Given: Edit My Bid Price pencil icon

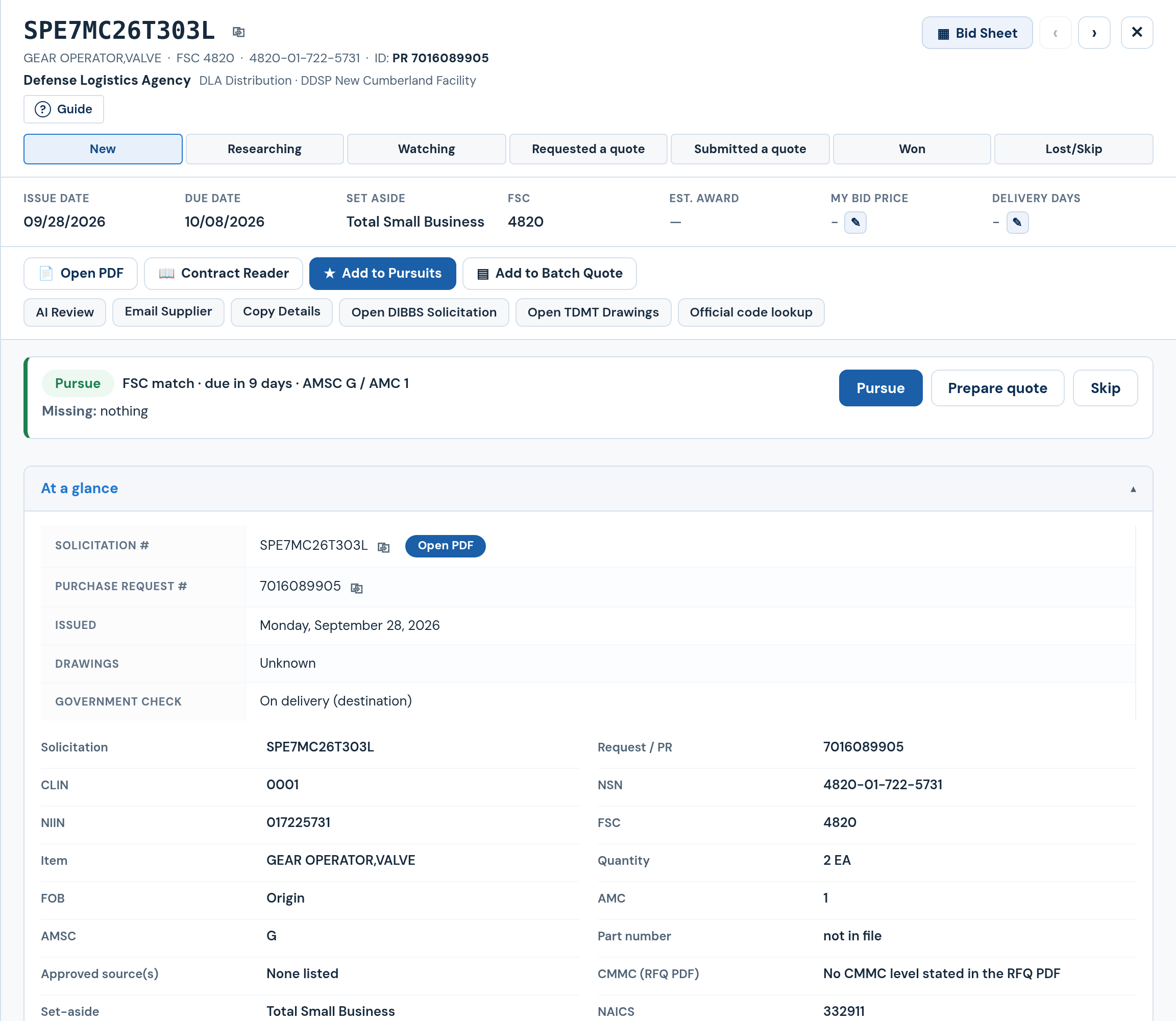Looking at the screenshot, I should tap(855, 222).
